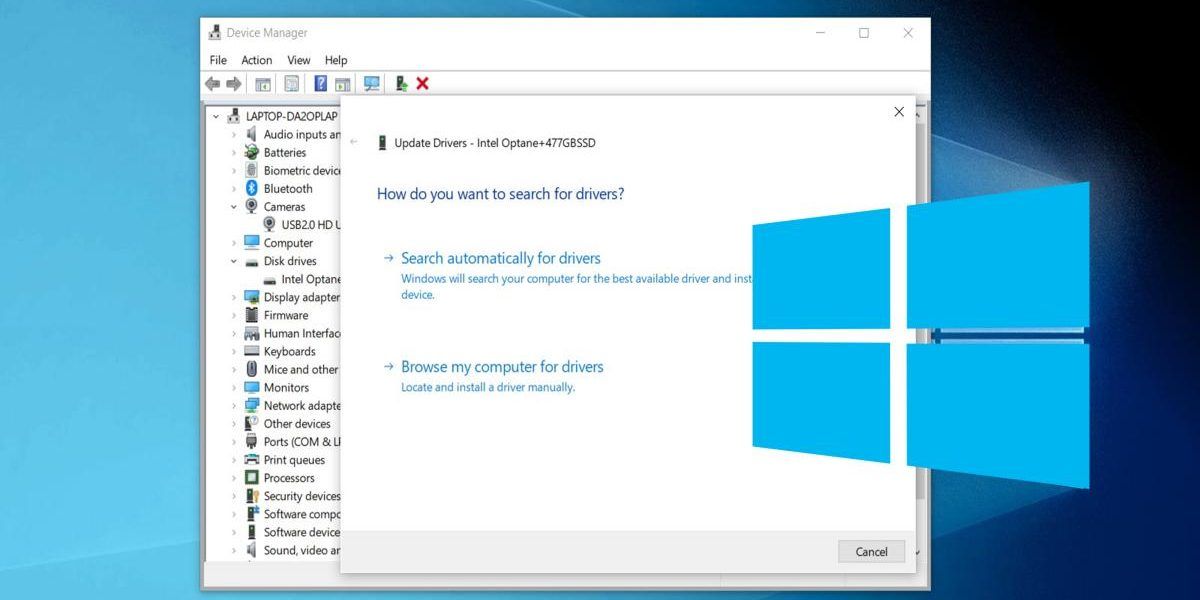Click the Computer monitor icon in tree
Image resolution: width=1200 pixels, height=600 pixels.
(252, 243)
